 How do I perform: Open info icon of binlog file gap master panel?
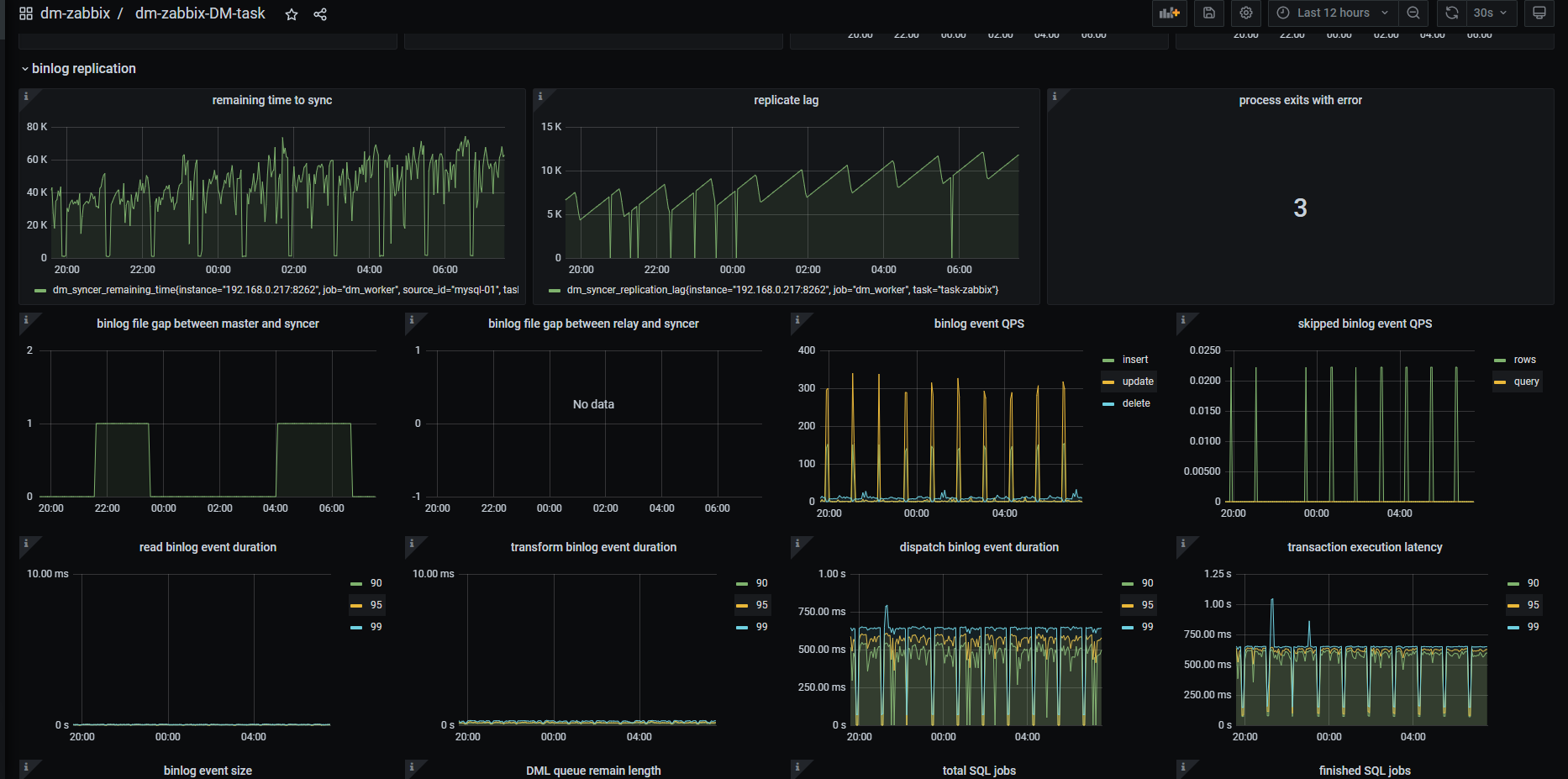pos(26,320)
